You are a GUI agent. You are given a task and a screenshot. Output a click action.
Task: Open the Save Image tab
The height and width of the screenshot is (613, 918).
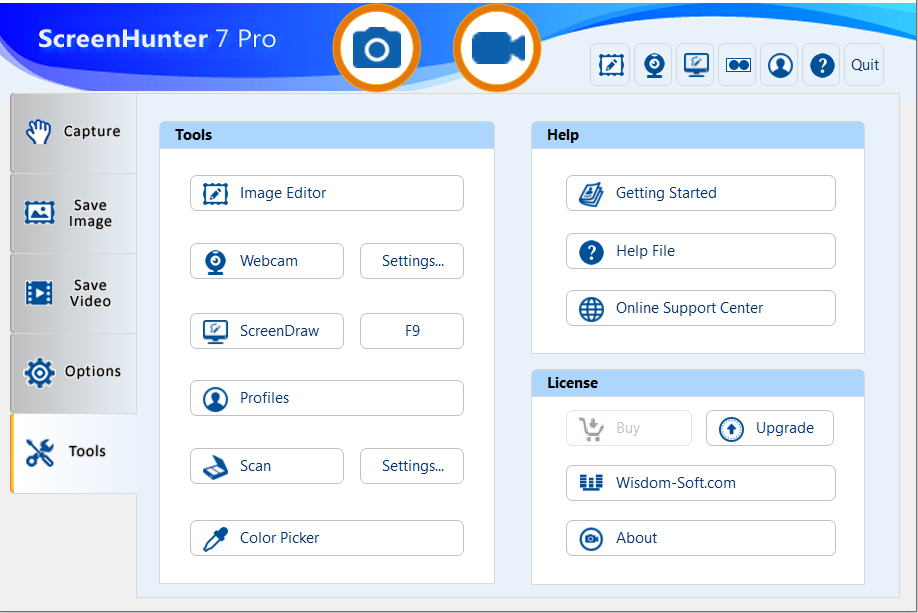[74, 213]
